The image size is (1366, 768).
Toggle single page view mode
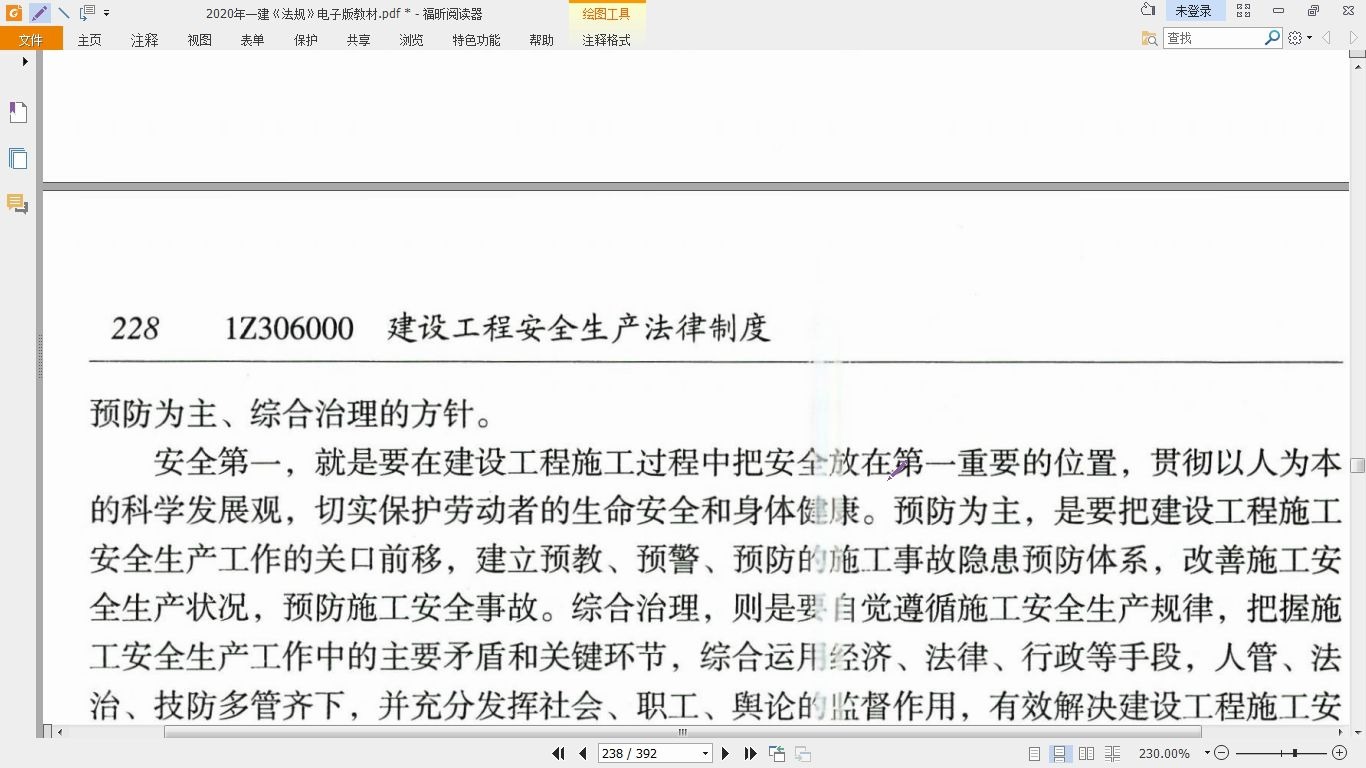1036,752
